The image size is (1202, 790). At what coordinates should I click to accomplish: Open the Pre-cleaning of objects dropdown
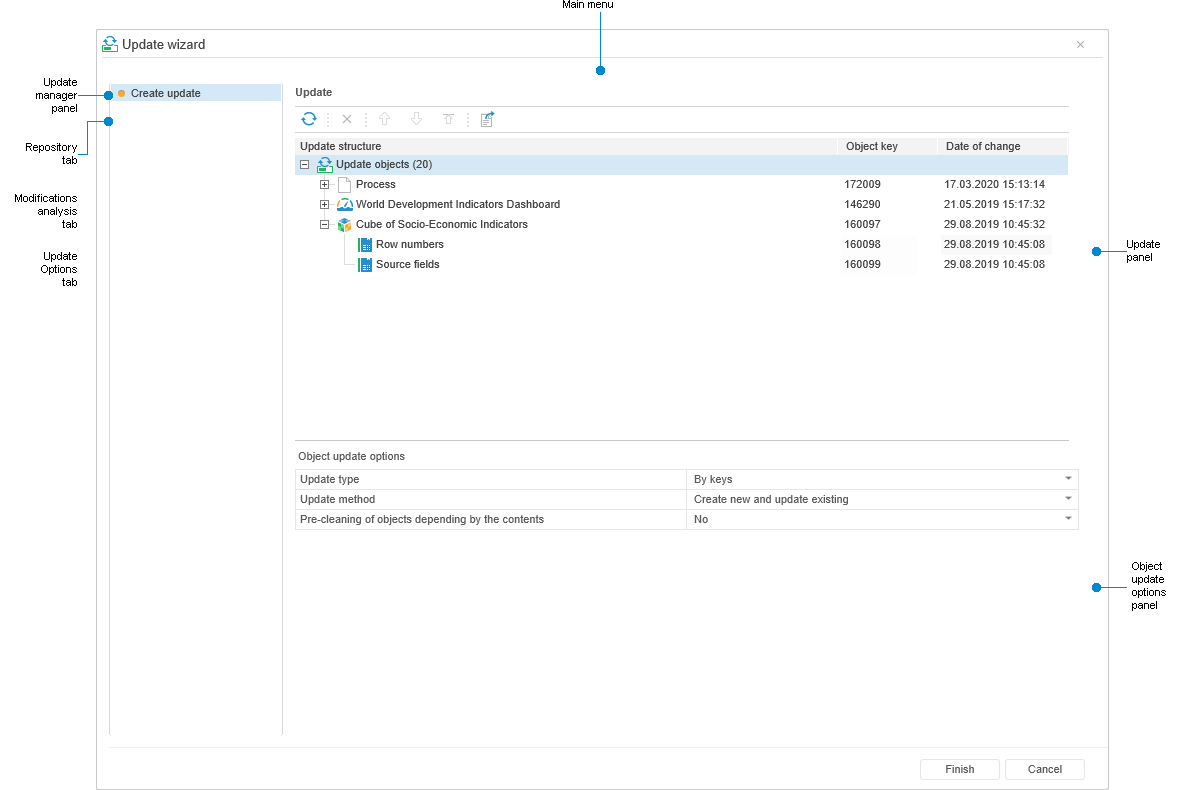1068,519
